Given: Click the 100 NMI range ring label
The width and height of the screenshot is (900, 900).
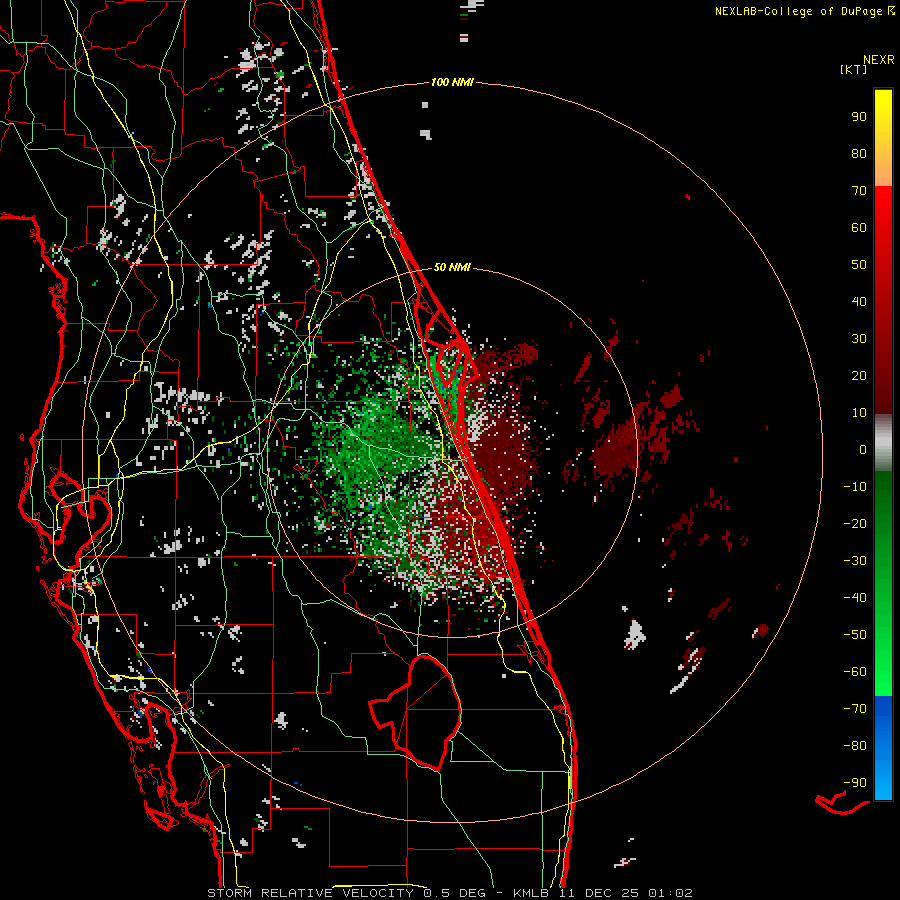Looking at the screenshot, I should point(452,82).
